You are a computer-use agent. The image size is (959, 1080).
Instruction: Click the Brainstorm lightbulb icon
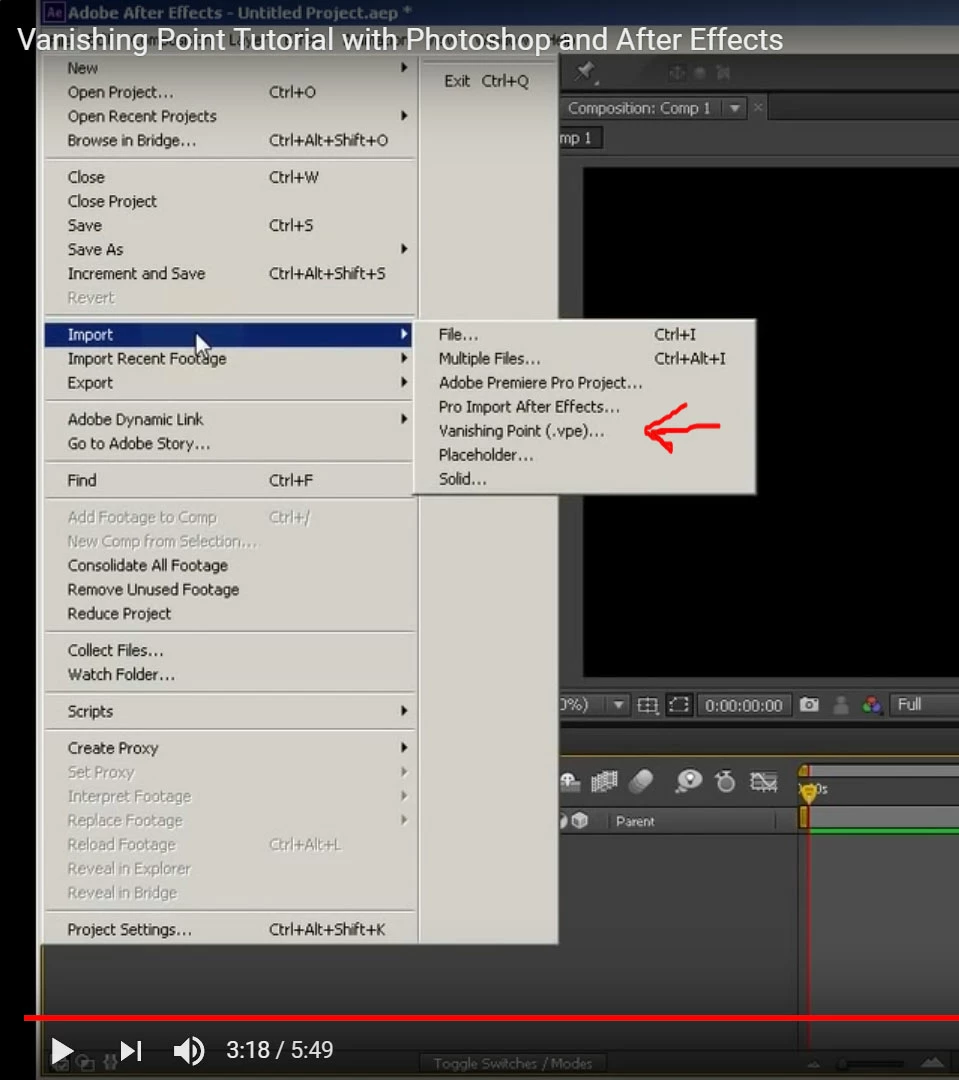pyautogui.click(x=688, y=781)
